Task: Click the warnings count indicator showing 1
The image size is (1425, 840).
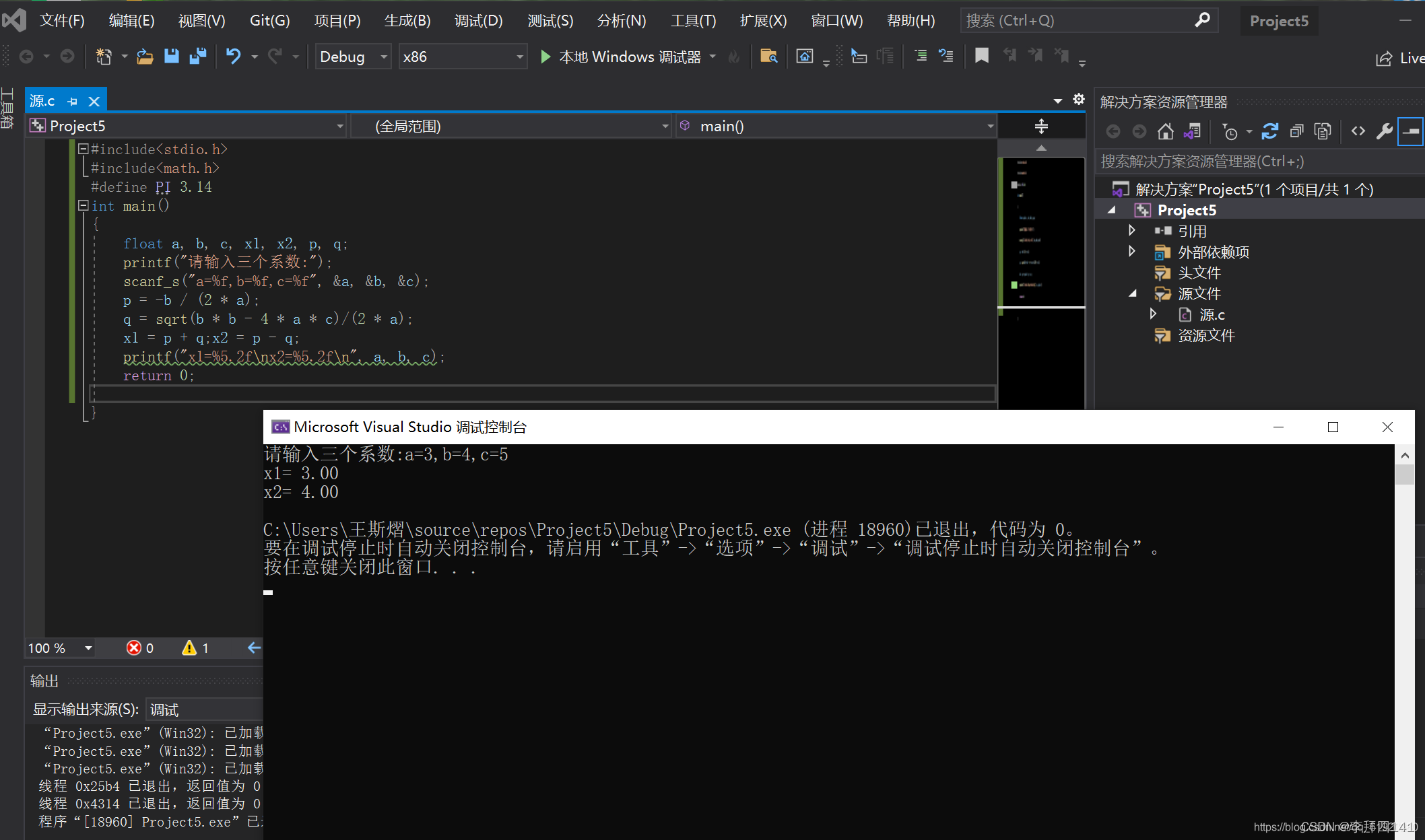Action: [195, 647]
